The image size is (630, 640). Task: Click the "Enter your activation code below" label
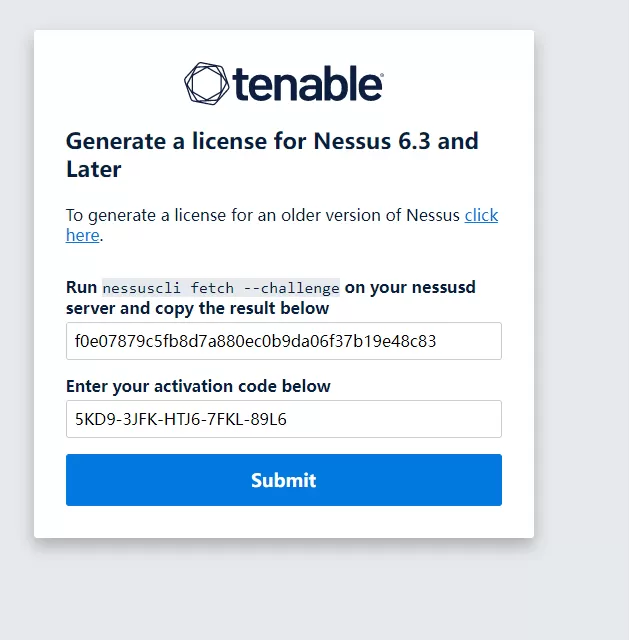click(198, 386)
